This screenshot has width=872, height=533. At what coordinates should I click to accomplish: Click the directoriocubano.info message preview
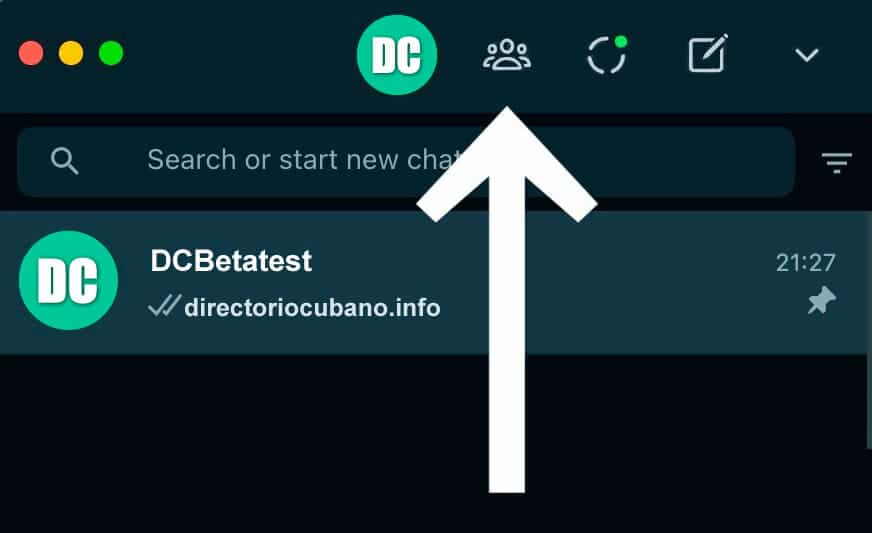313,308
